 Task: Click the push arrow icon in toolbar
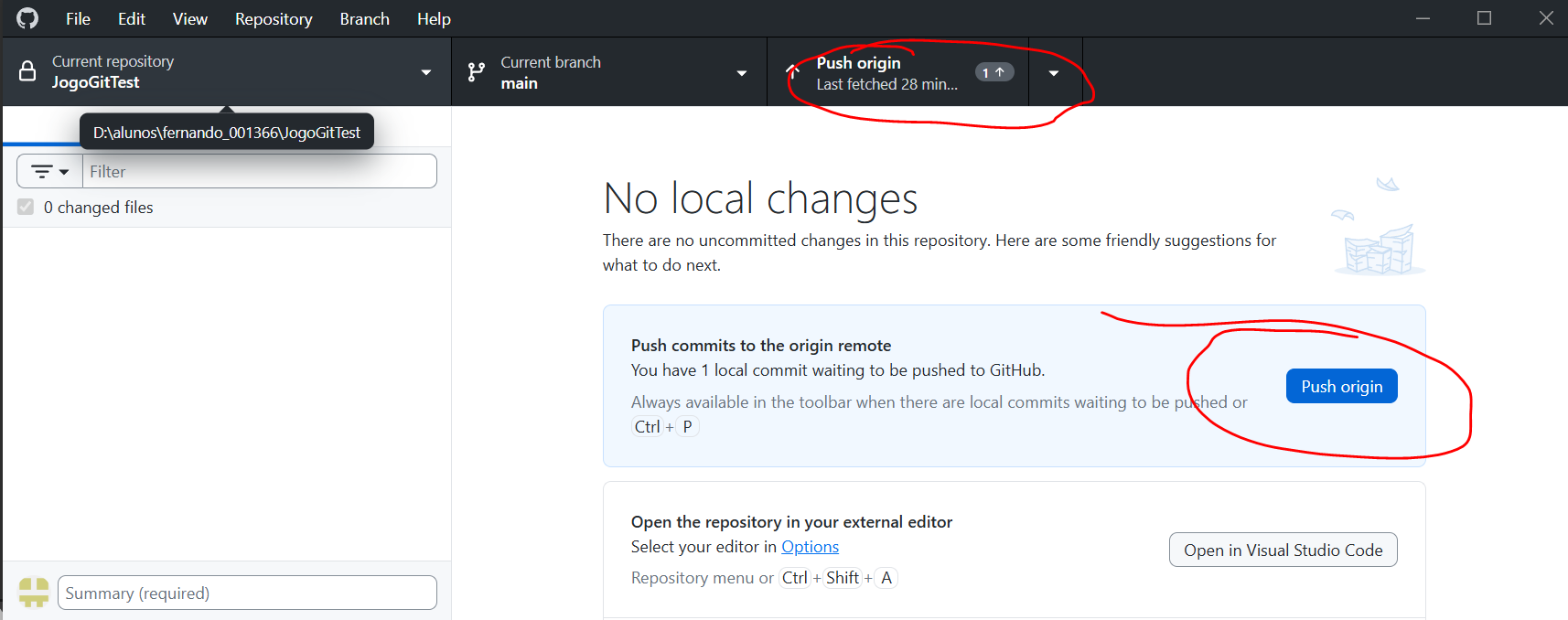coord(793,72)
